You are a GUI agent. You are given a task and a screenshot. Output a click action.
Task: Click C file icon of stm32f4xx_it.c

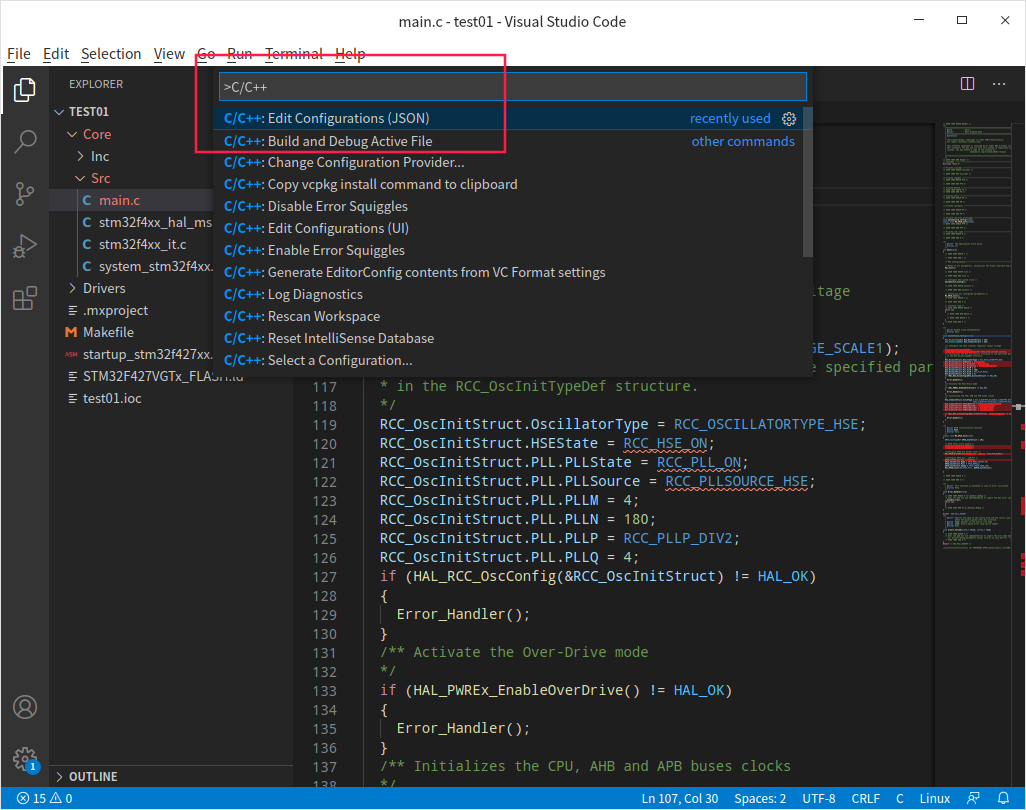tap(87, 244)
